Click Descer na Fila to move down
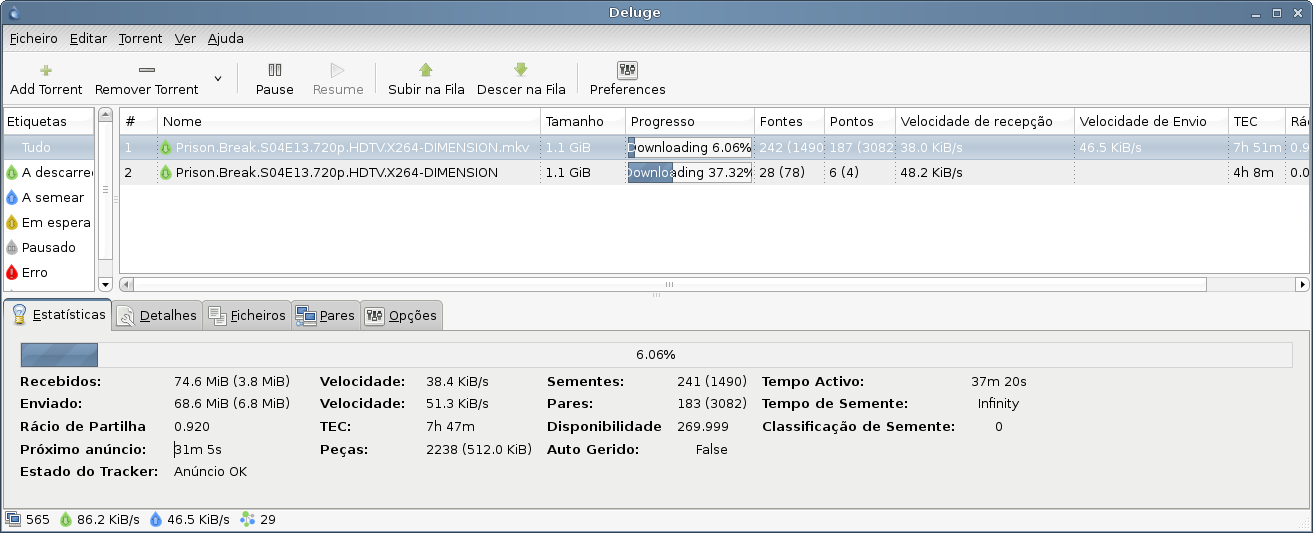 (x=521, y=80)
